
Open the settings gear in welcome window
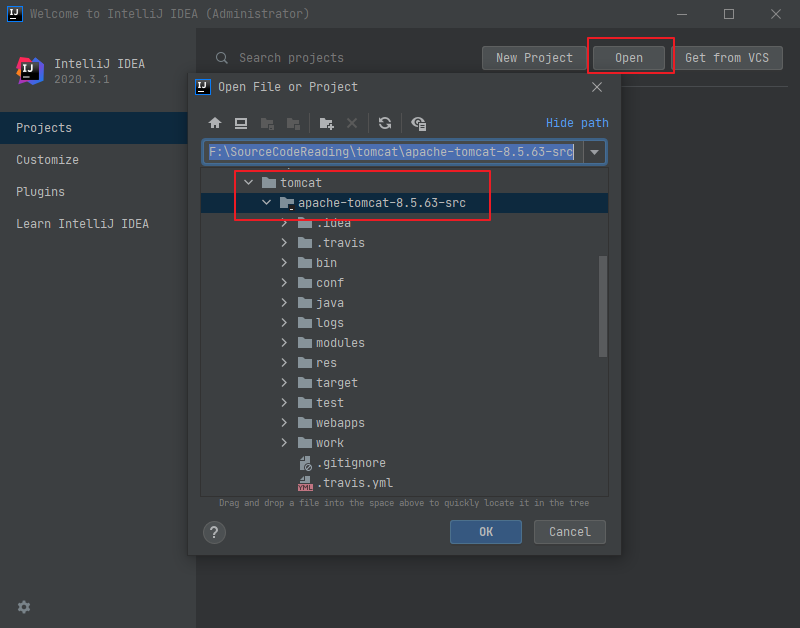click(x=24, y=607)
